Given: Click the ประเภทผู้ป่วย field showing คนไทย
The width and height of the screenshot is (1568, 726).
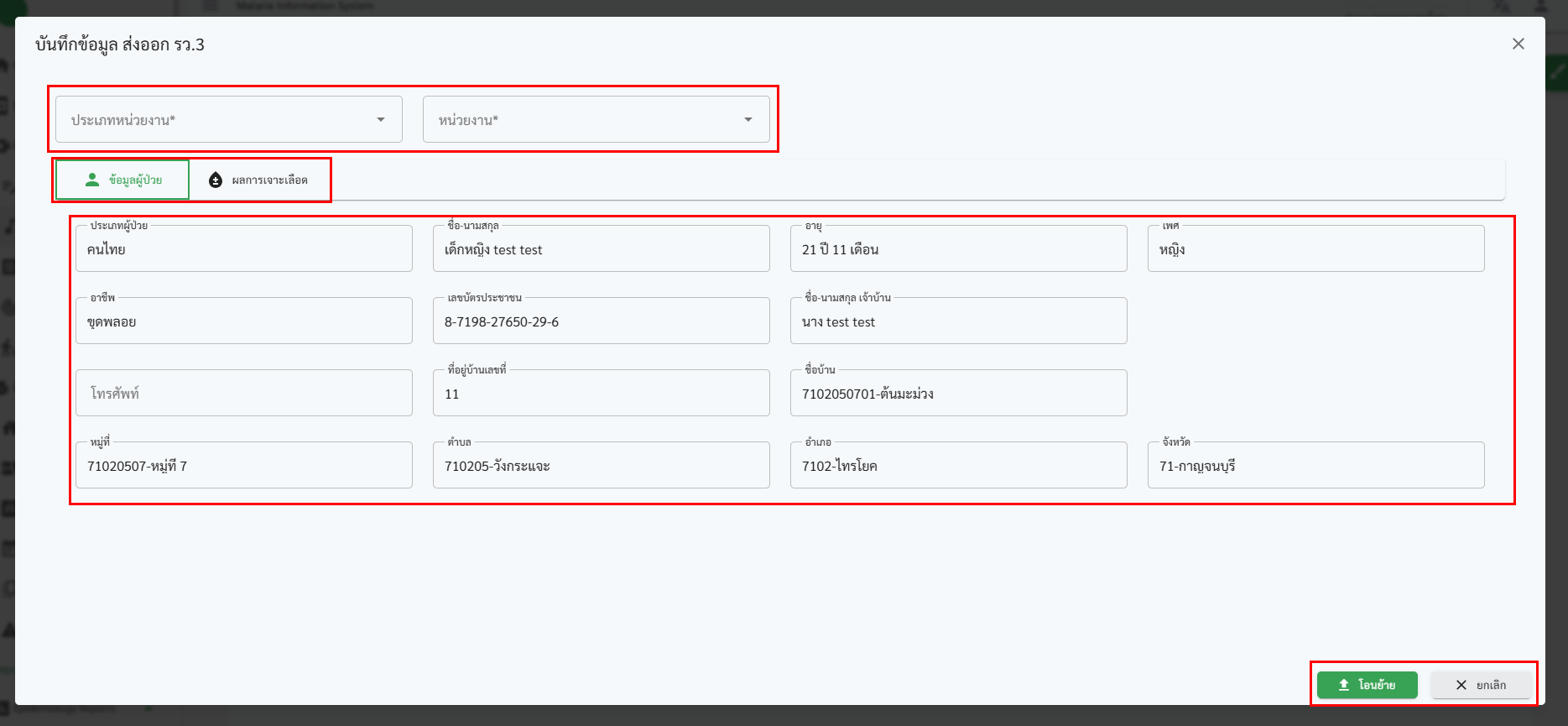Looking at the screenshot, I should click(x=243, y=249).
